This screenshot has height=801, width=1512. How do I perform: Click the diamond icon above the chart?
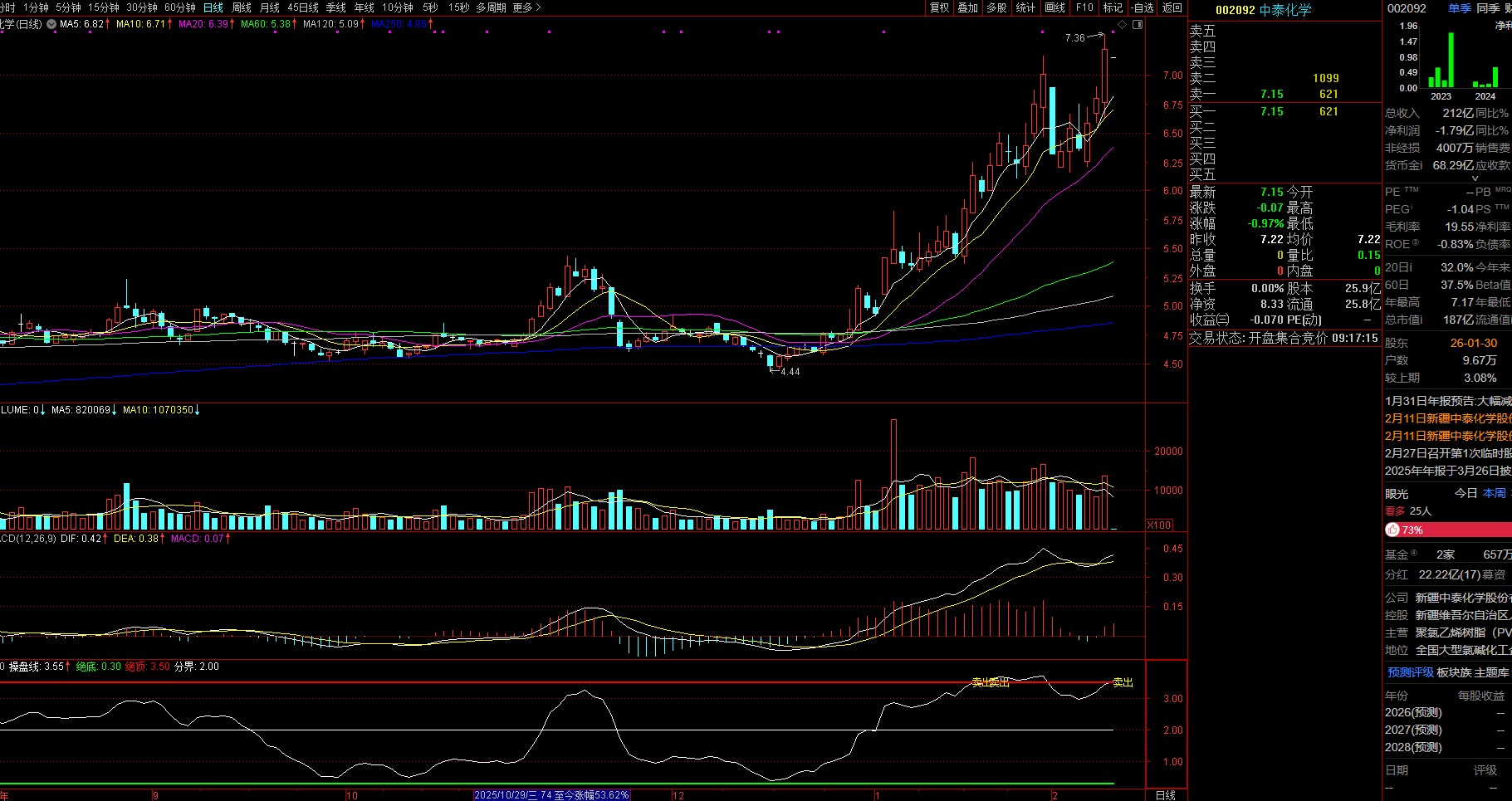1123,25
